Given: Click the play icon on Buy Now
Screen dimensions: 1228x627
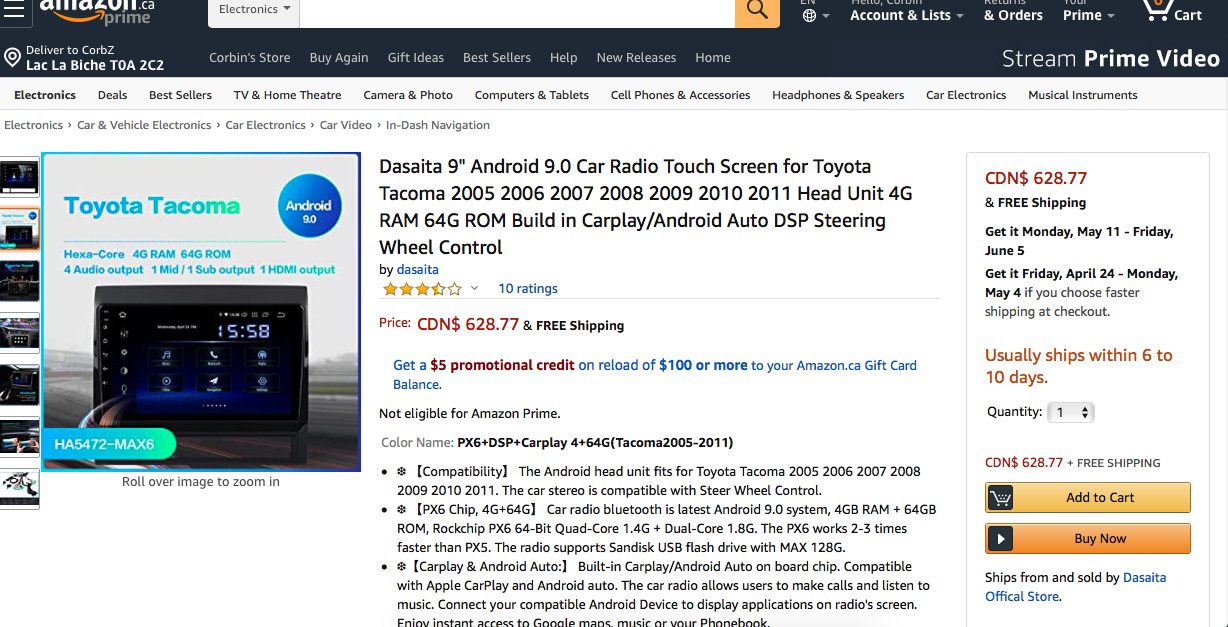Looking at the screenshot, I should coord(999,539).
